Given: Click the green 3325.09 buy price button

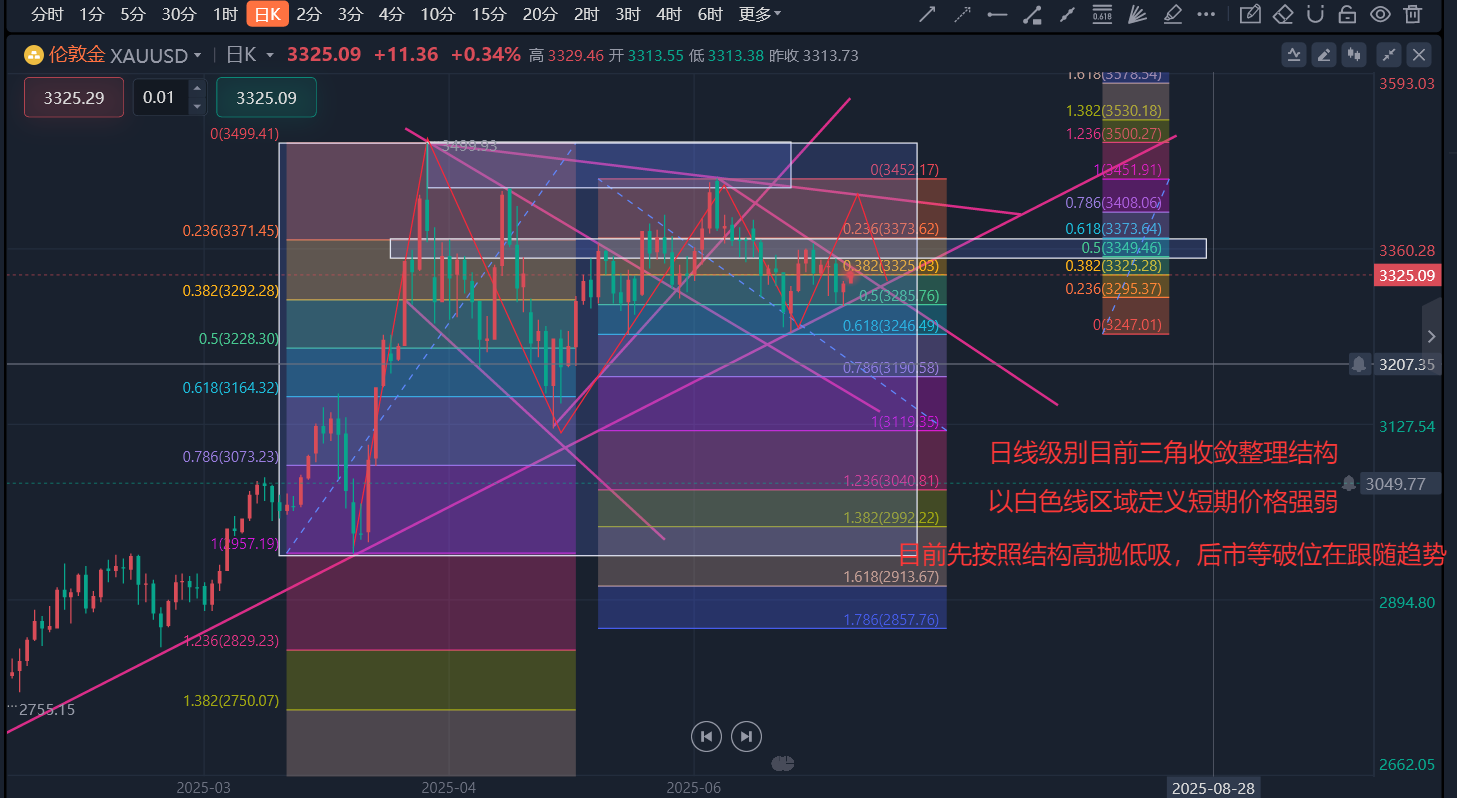Looking at the screenshot, I should 266,97.
